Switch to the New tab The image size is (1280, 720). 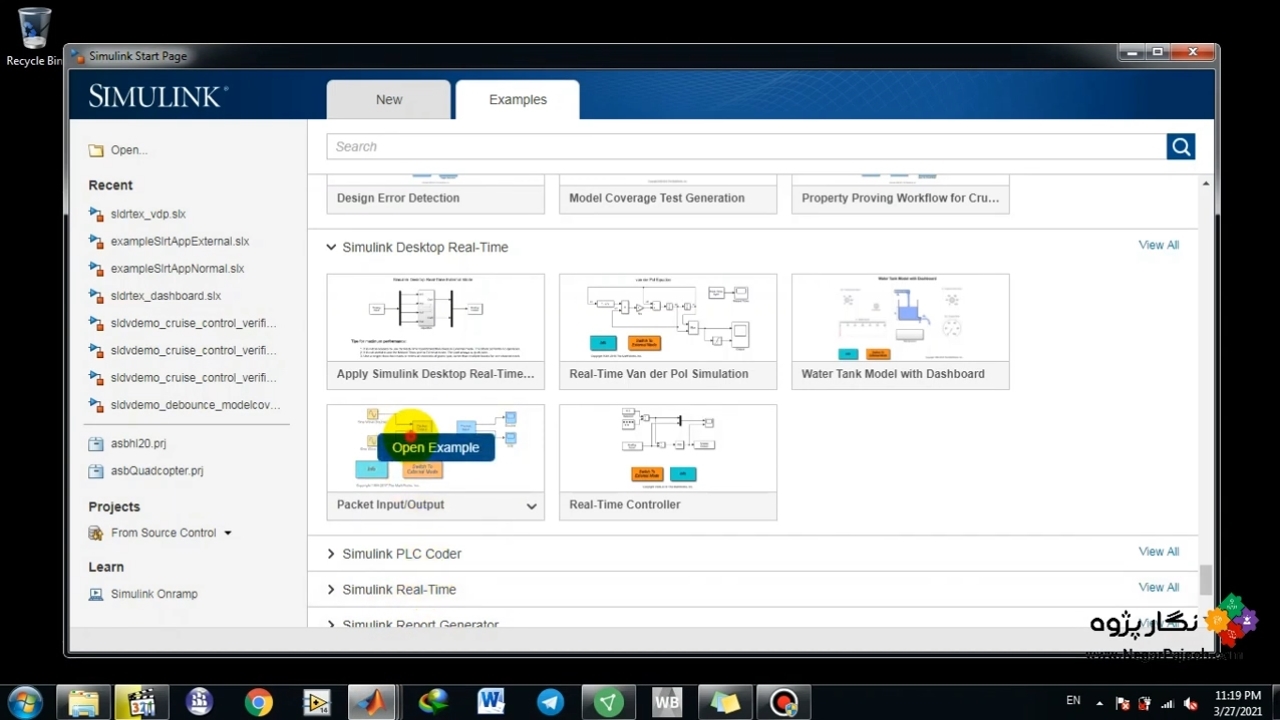click(x=389, y=100)
